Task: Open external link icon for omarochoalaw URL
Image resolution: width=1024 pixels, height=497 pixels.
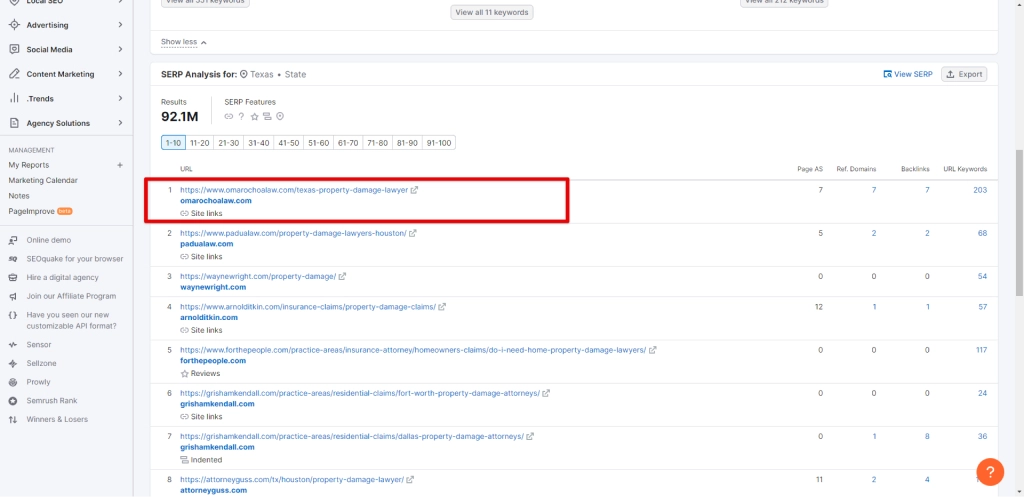Action: [415, 190]
